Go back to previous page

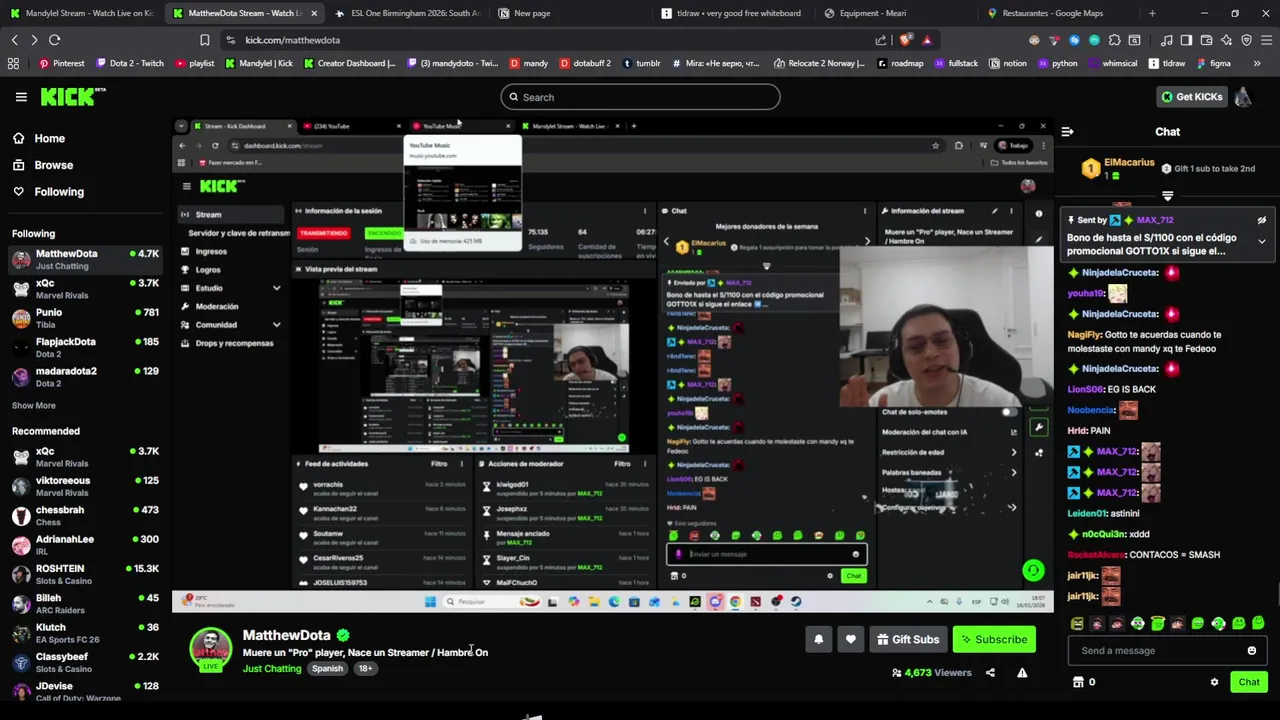(14, 40)
